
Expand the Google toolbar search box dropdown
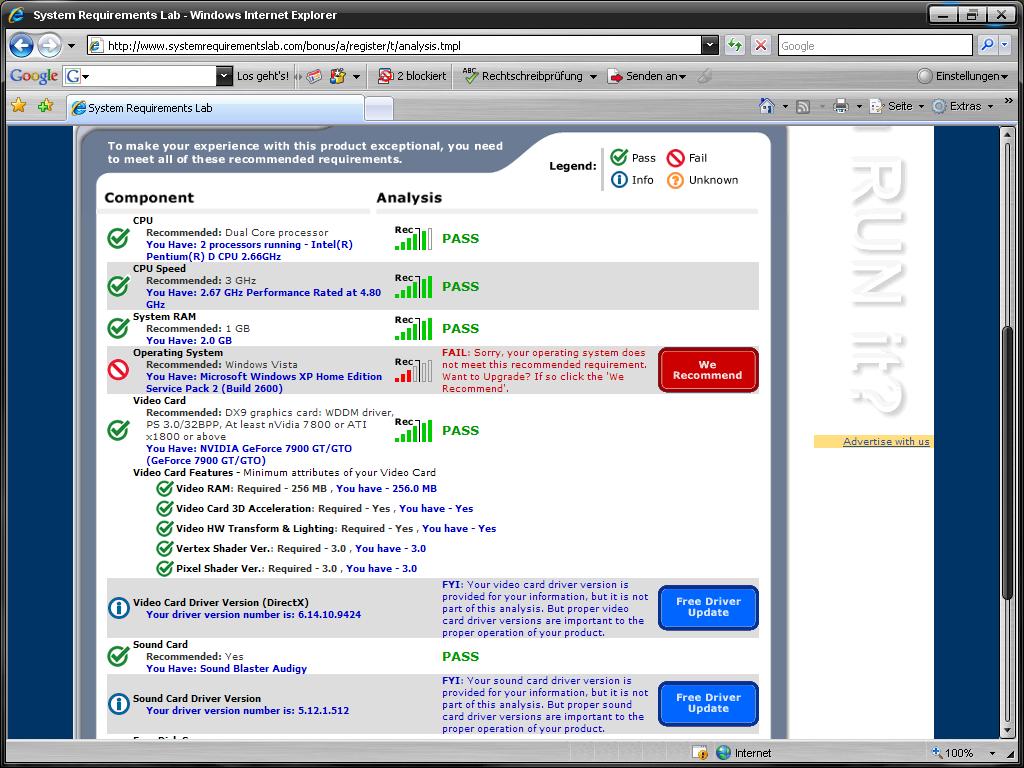(224, 76)
